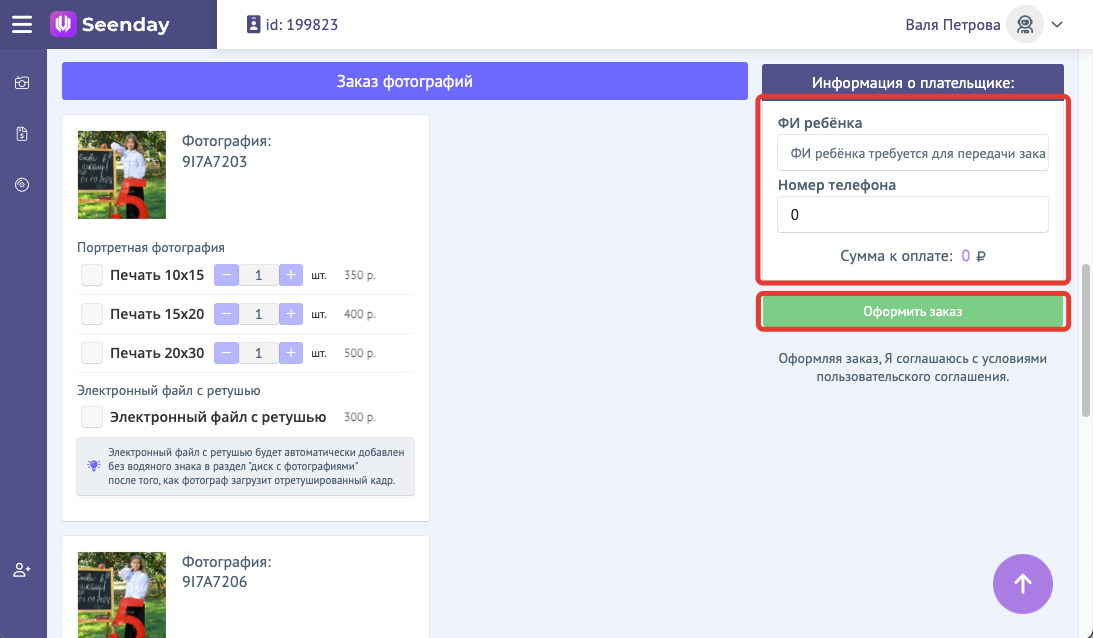
Task: Click the Seenday logo
Action: (110, 25)
